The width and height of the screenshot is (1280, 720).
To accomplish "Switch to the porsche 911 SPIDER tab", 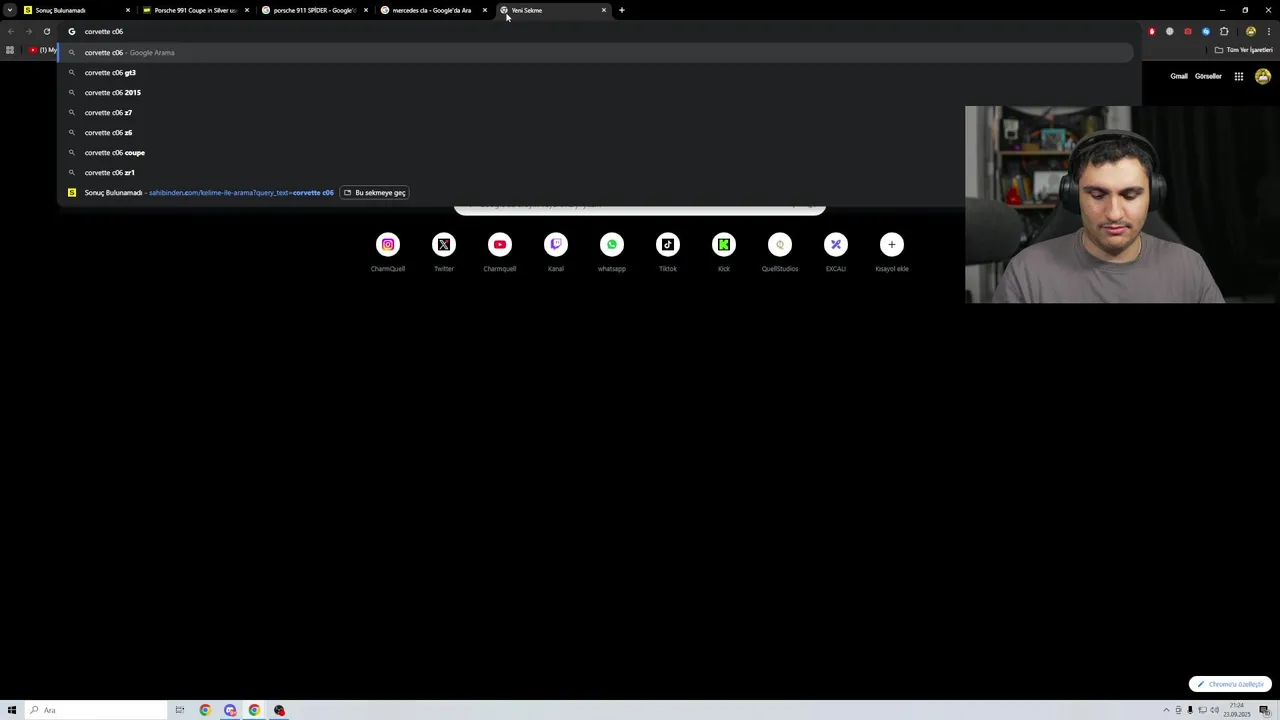I will point(315,10).
